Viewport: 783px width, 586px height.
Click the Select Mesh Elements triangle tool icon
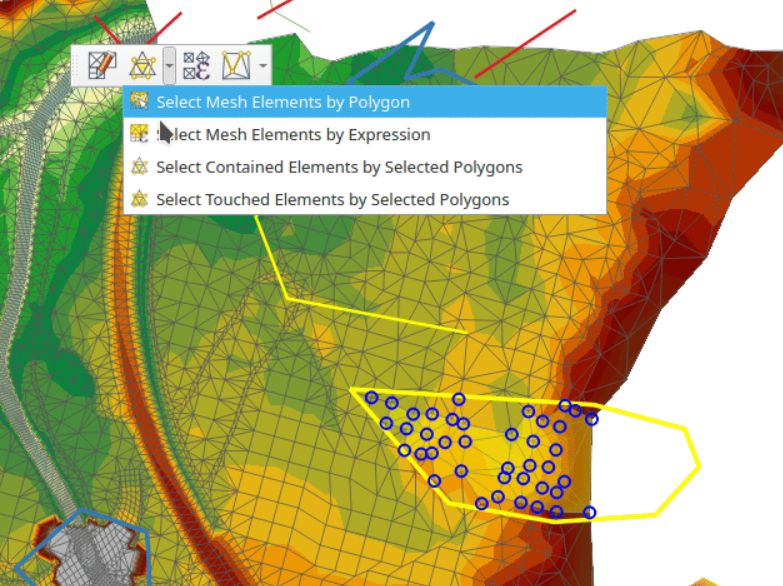point(142,65)
